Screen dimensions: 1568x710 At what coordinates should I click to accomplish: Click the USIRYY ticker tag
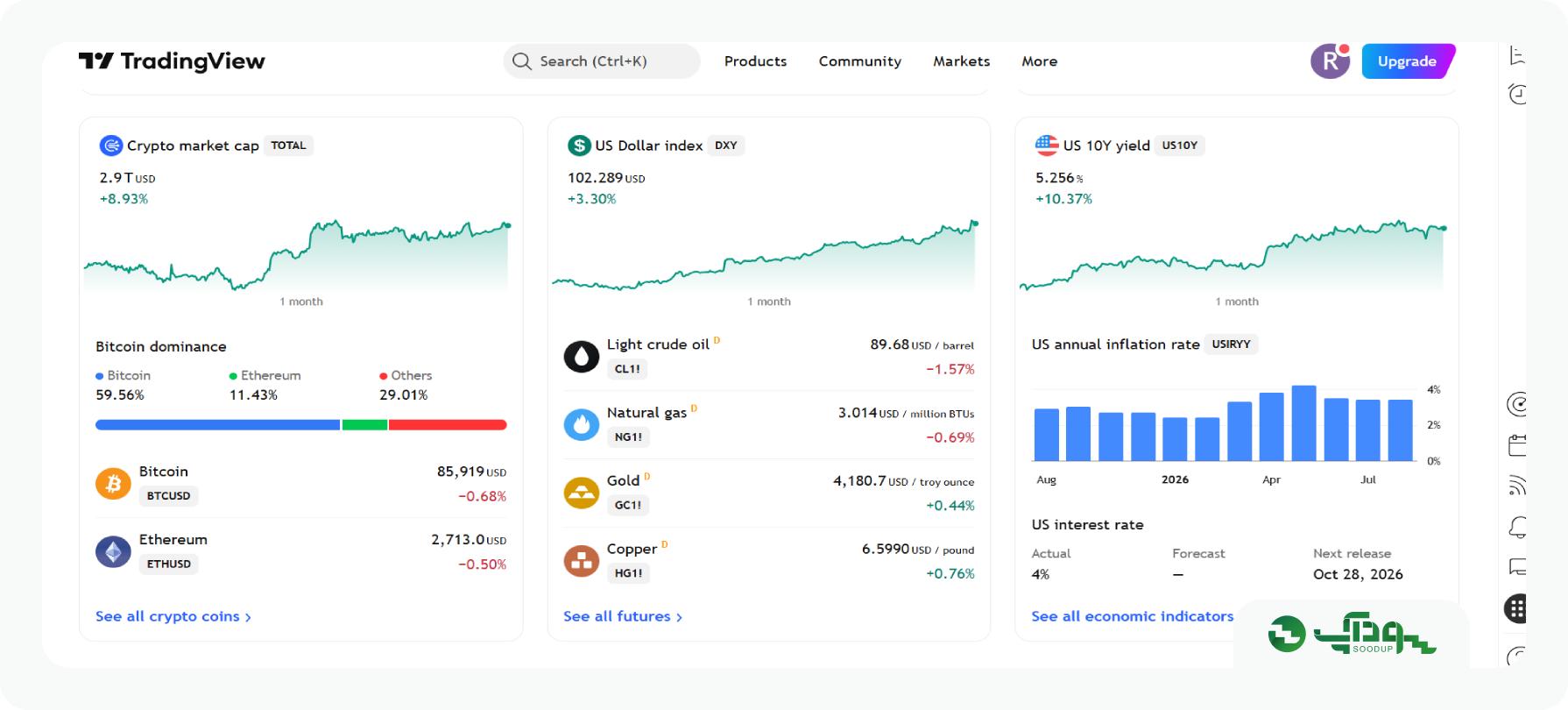tap(1231, 344)
